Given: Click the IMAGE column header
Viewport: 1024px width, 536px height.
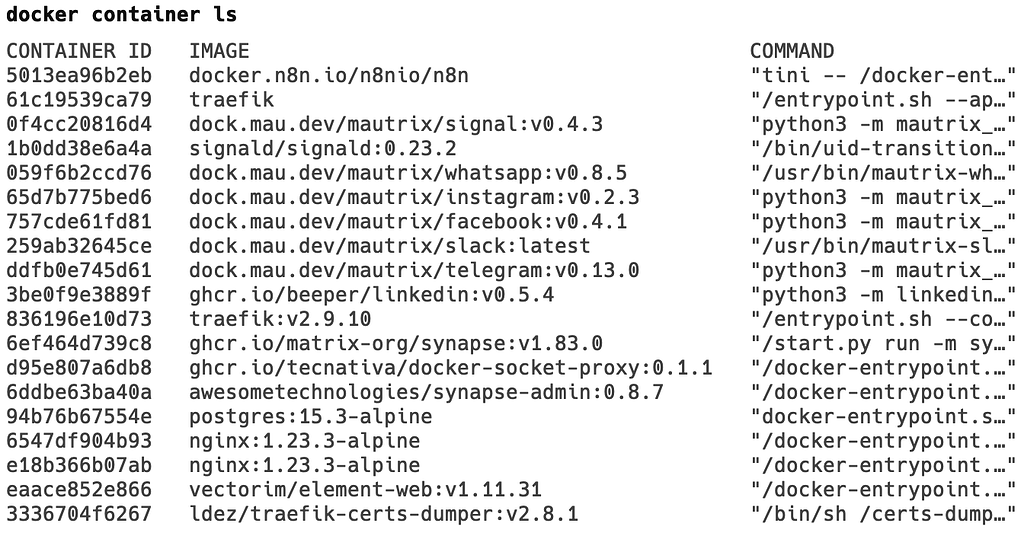Looking at the screenshot, I should click(x=219, y=51).
